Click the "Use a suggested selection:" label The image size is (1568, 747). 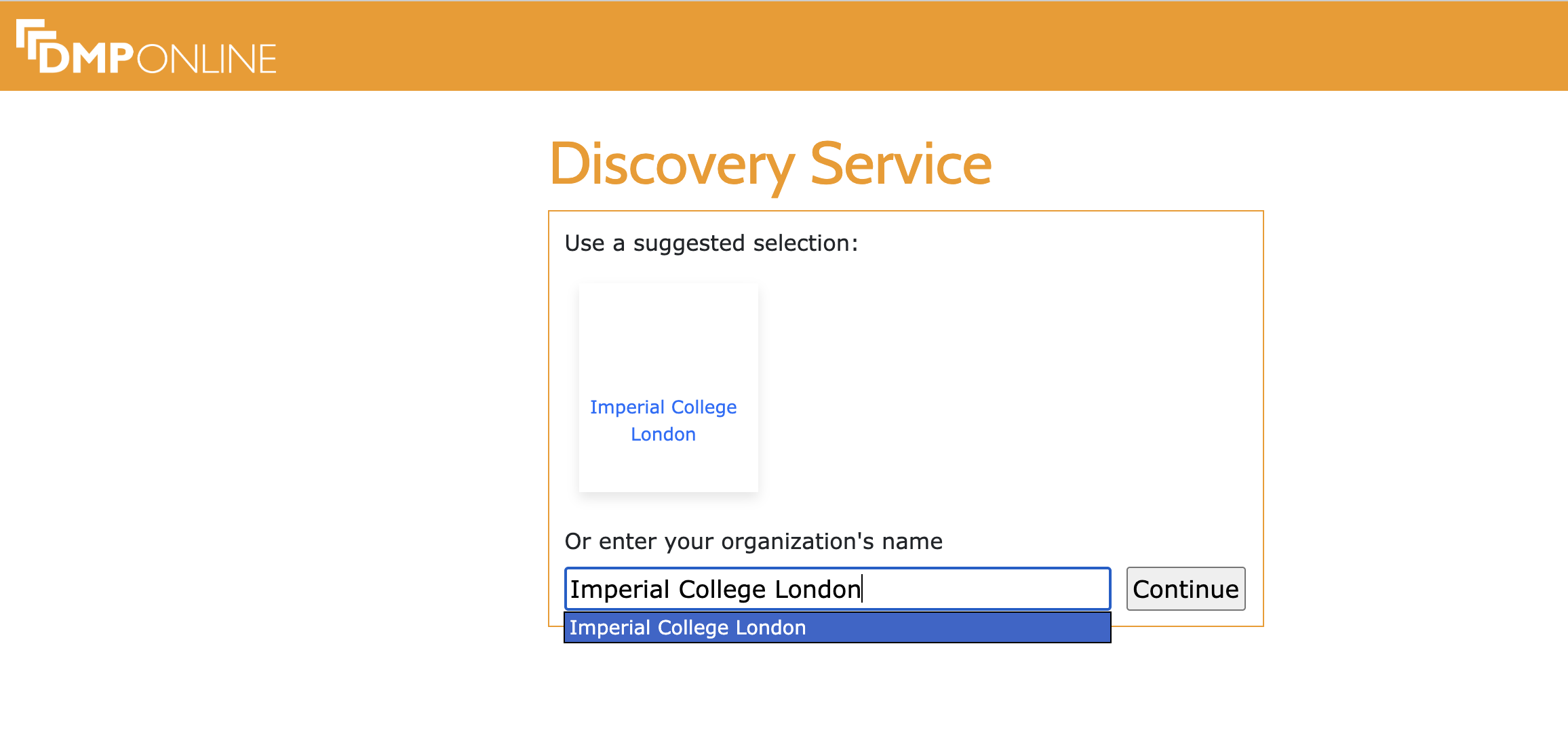[711, 243]
